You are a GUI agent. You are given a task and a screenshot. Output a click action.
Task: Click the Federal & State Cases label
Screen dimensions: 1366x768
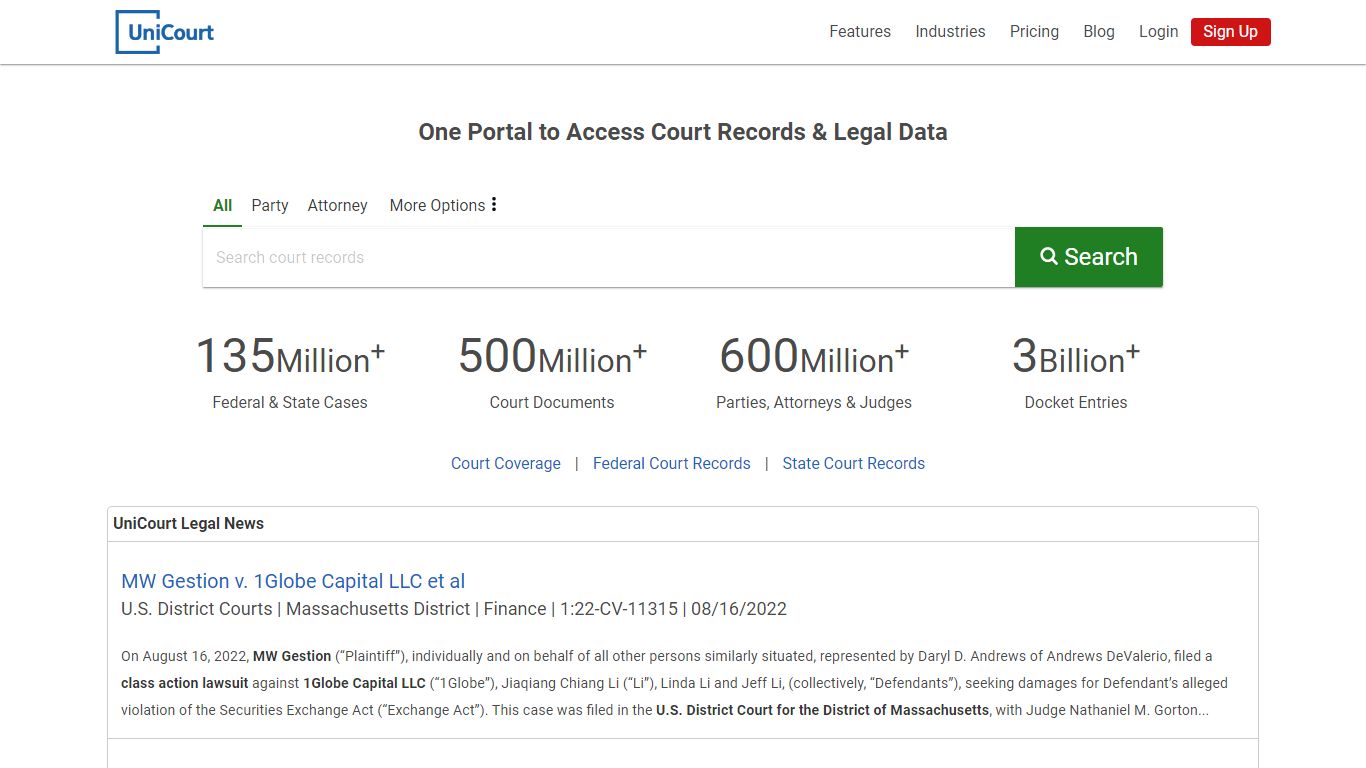pyautogui.click(x=290, y=402)
